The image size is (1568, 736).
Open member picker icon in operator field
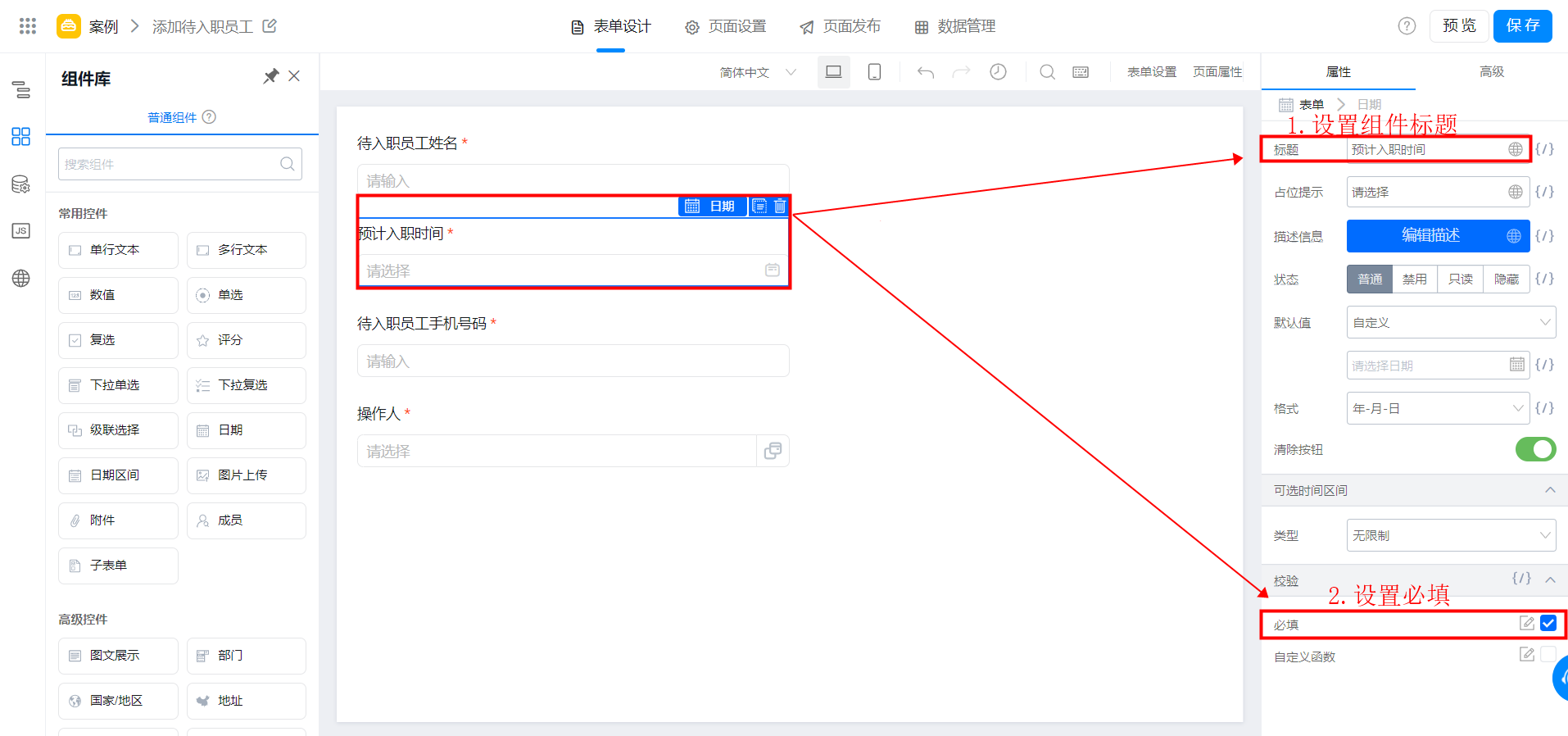pos(773,451)
